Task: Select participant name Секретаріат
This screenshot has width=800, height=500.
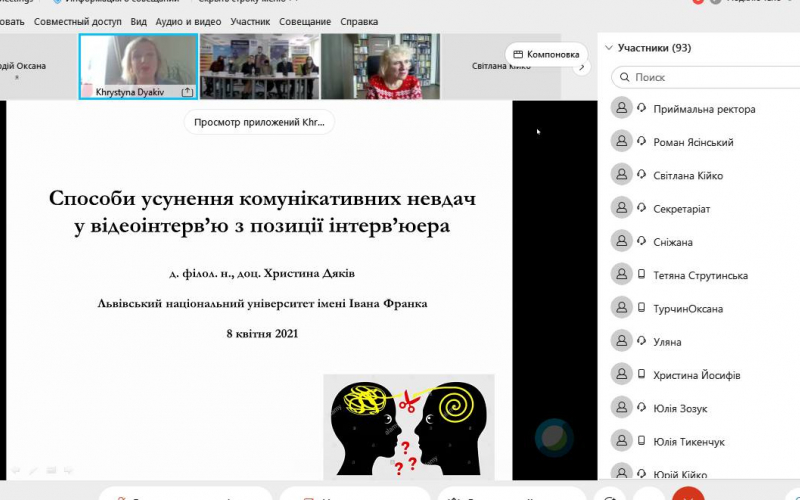Action: (682, 209)
